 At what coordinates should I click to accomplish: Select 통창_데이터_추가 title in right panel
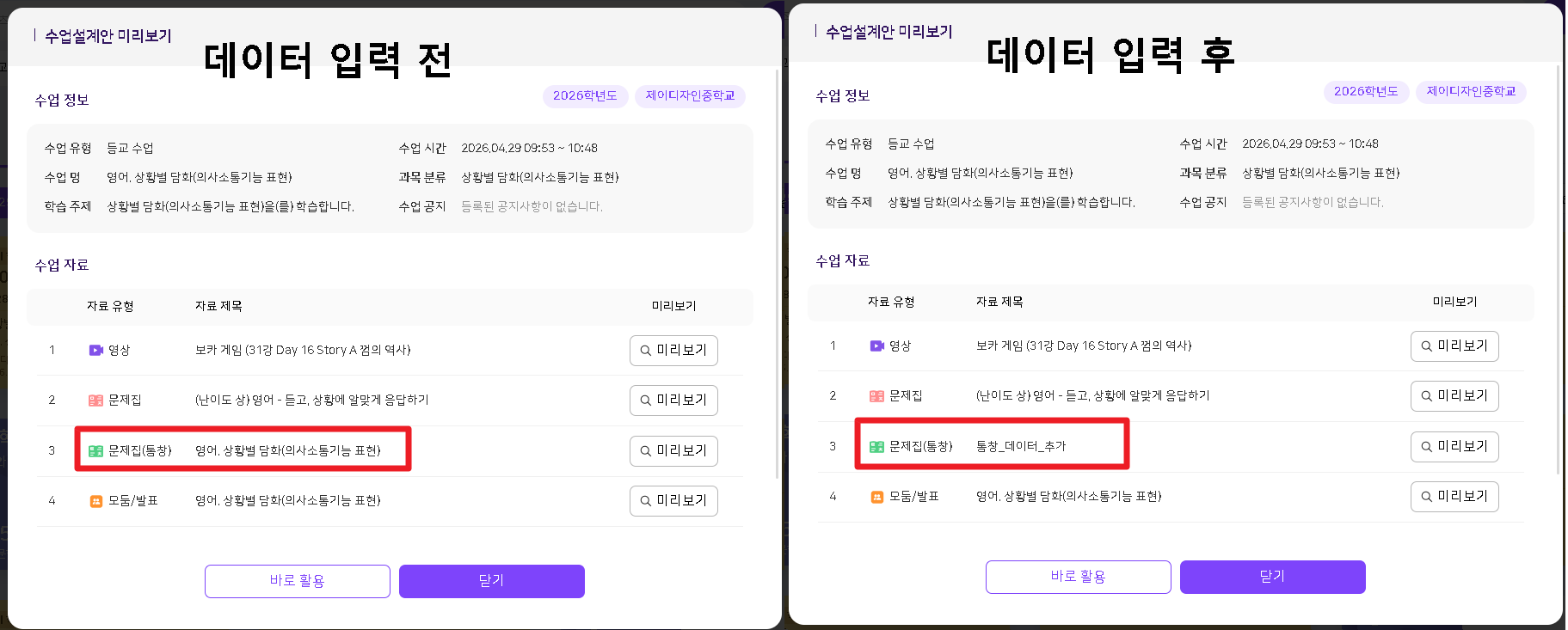pyautogui.click(x=1021, y=446)
